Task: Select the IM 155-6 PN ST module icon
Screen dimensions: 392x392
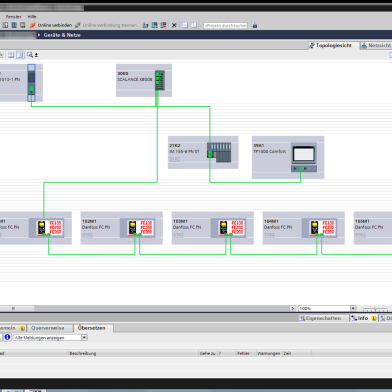Action: pos(219,152)
